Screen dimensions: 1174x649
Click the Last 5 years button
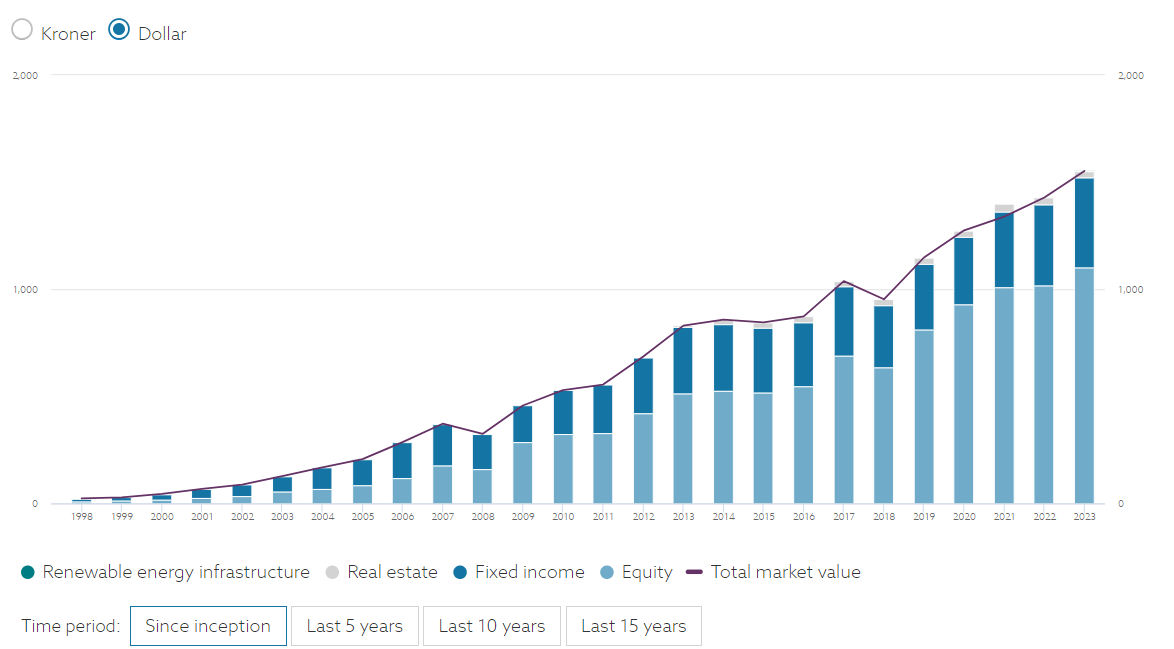tap(354, 625)
